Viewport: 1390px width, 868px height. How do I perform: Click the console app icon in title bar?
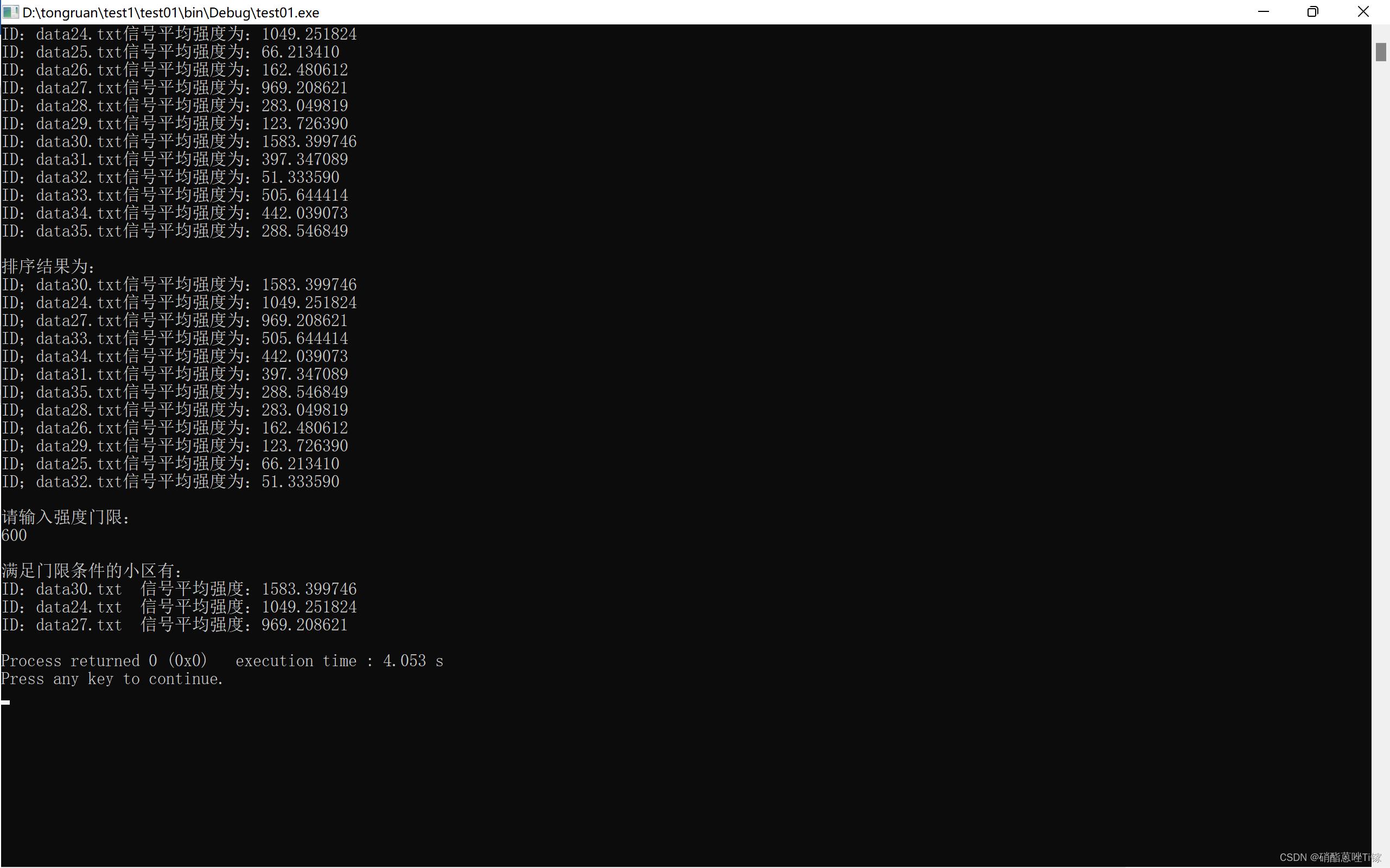[10, 12]
